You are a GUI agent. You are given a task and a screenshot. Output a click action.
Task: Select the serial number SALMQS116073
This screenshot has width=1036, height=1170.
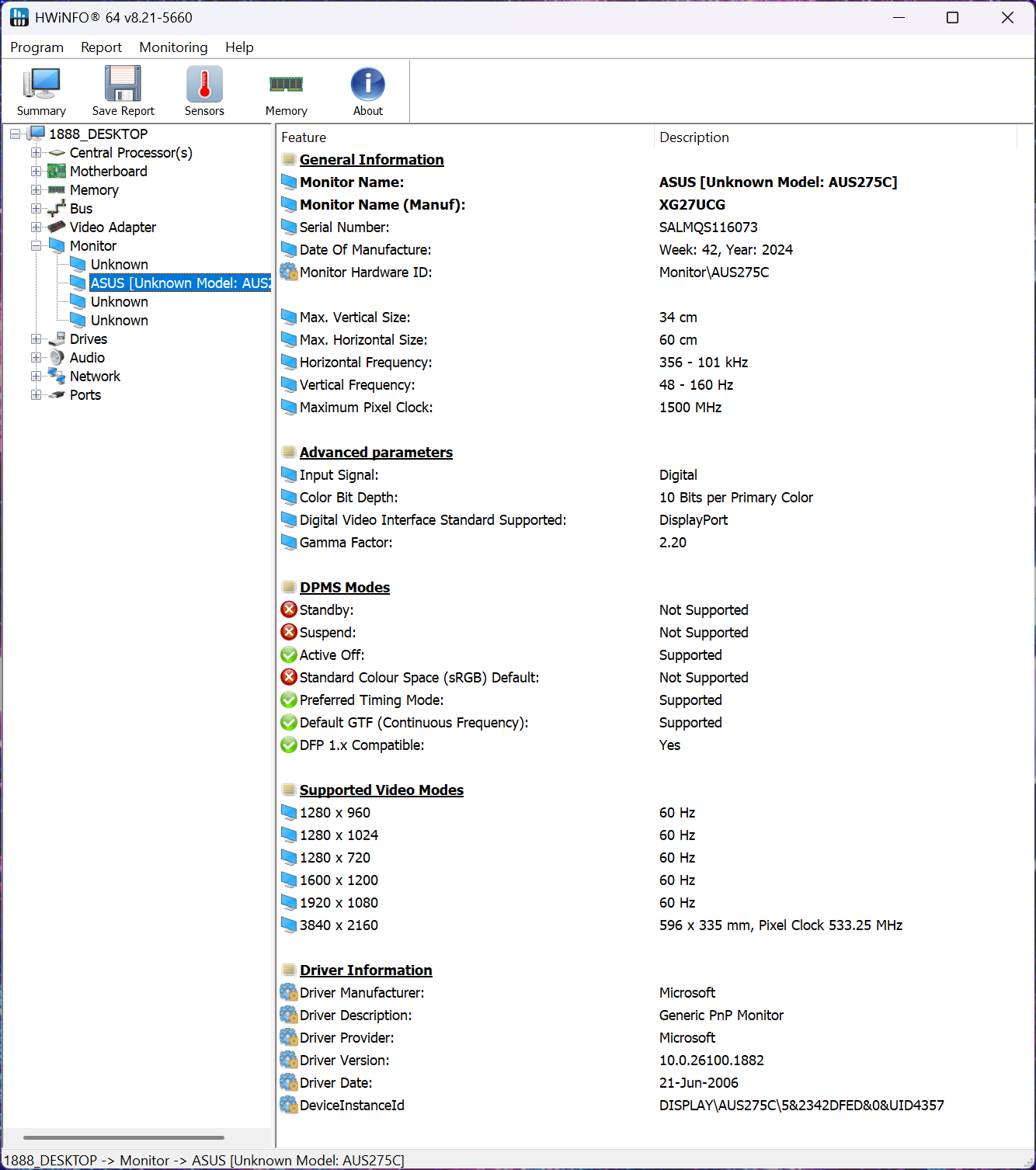pos(708,227)
